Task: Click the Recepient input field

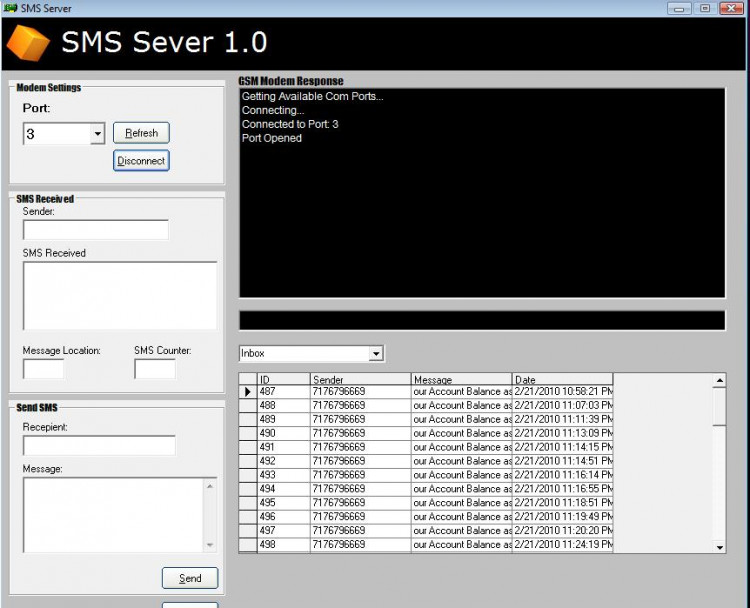Action: click(x=99, y=445)
